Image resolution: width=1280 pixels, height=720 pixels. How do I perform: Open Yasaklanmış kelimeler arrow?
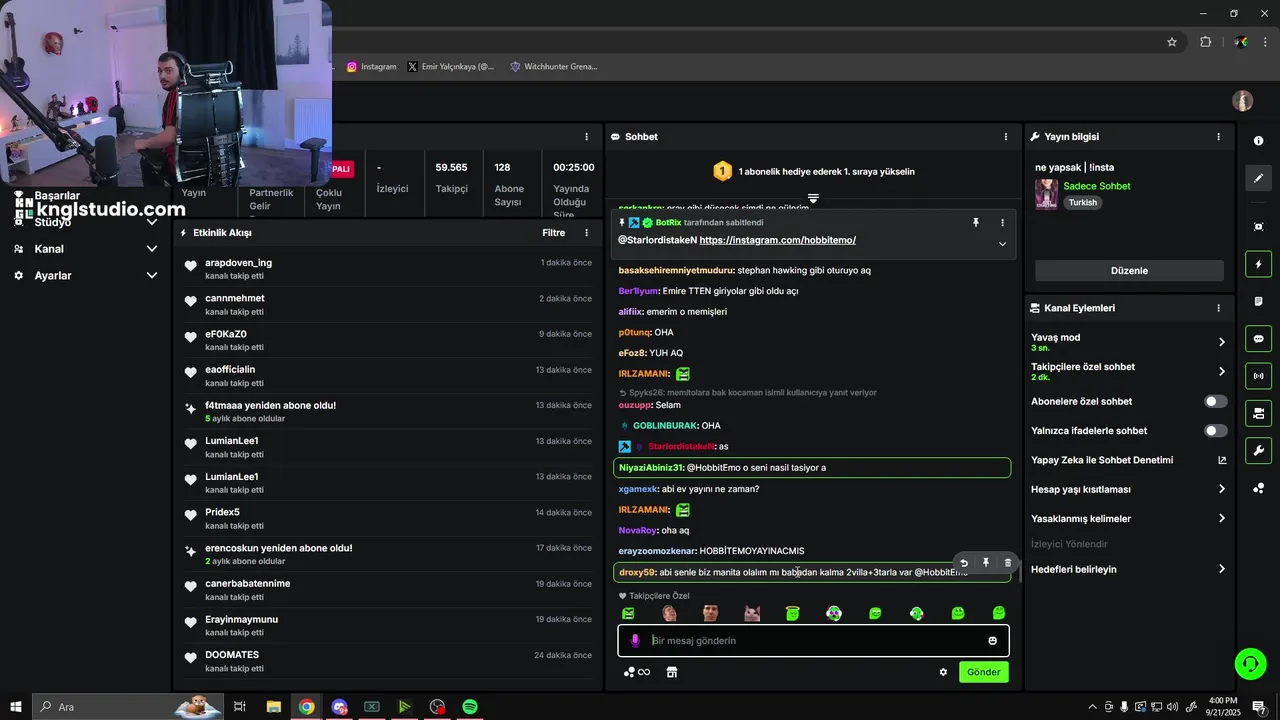(x=1221, y=519)
